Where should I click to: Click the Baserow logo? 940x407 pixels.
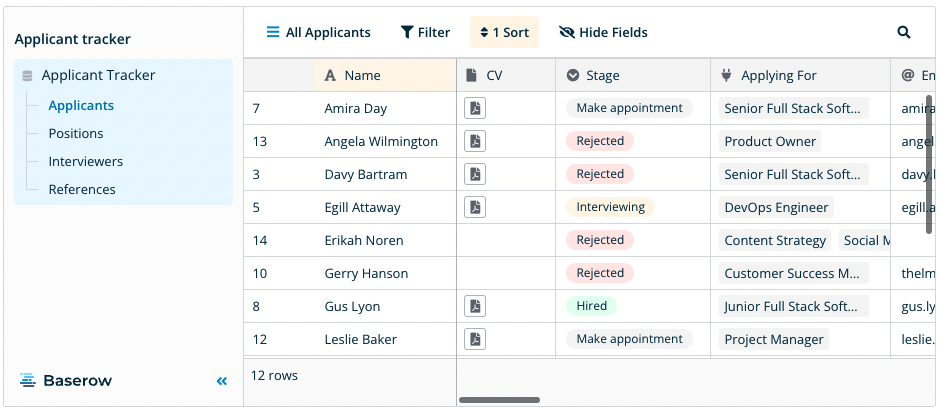tap(66, 381)
